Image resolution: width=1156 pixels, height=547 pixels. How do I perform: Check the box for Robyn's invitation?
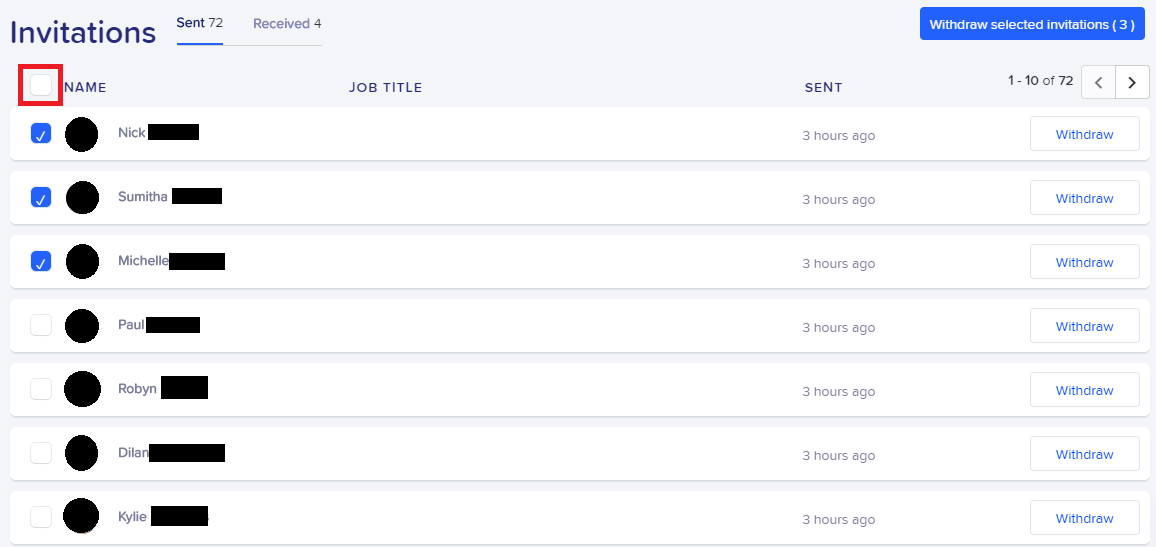[41, 389]
